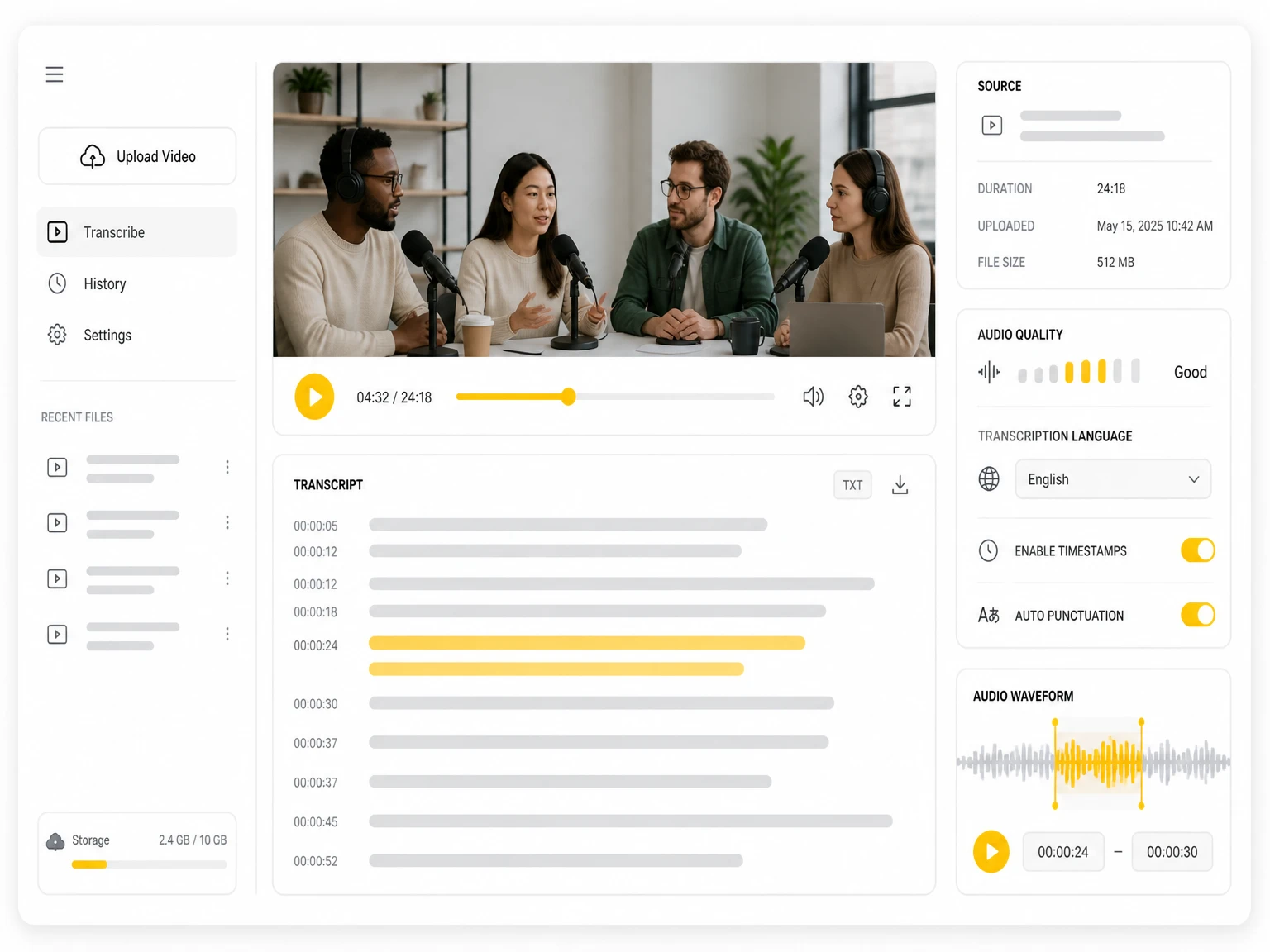Viewport: 1270px width, 952px height.
Task: Select the highlighted 00:00:24 transcript line
Action: click(x=587, y=655)
